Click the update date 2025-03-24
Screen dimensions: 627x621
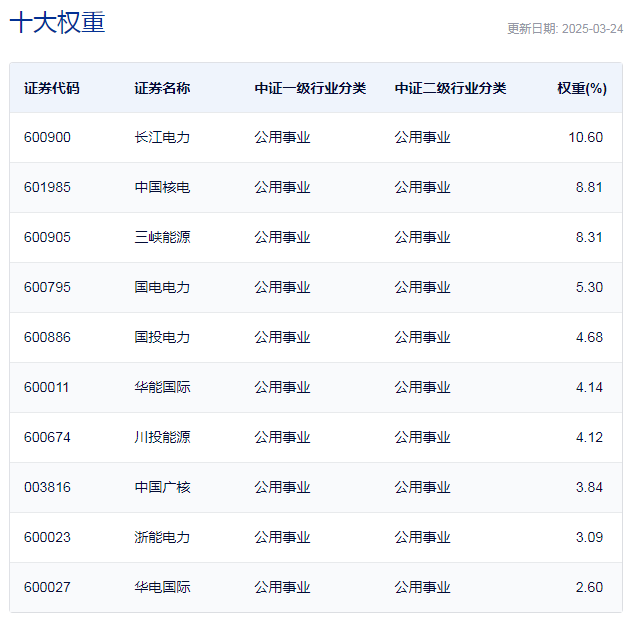click(x=592, y=29)
